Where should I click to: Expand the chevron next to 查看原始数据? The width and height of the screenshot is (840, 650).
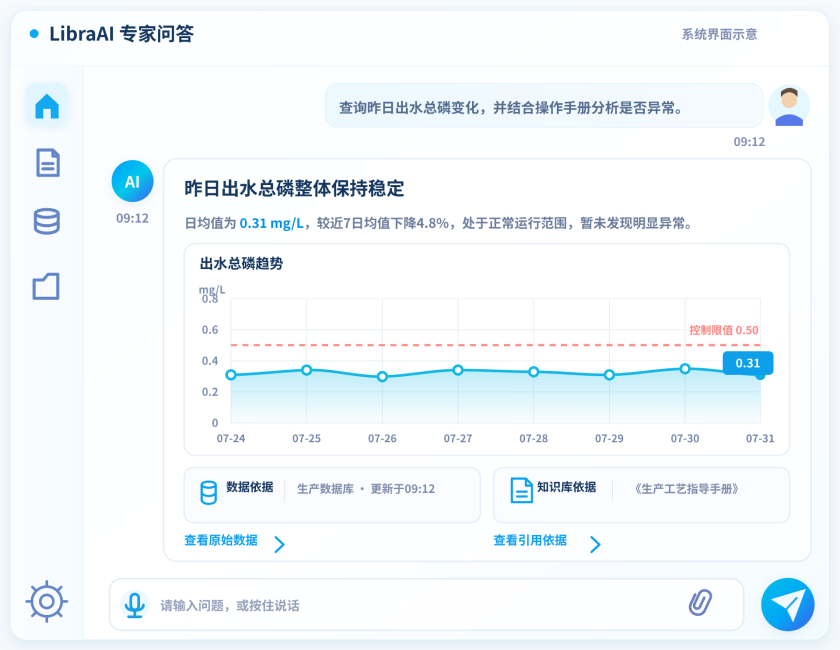click(x=279, y=544)
